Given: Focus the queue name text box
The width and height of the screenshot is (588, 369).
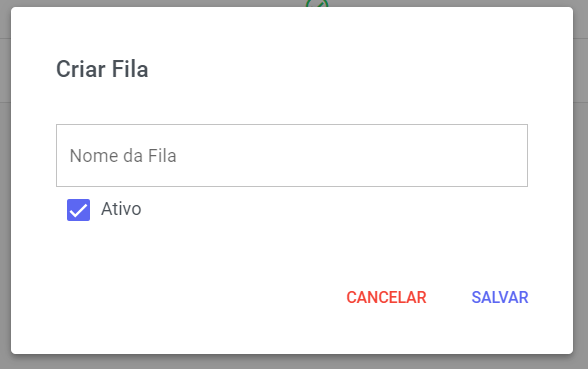Looking at the screenshot, I should (292, 155).
